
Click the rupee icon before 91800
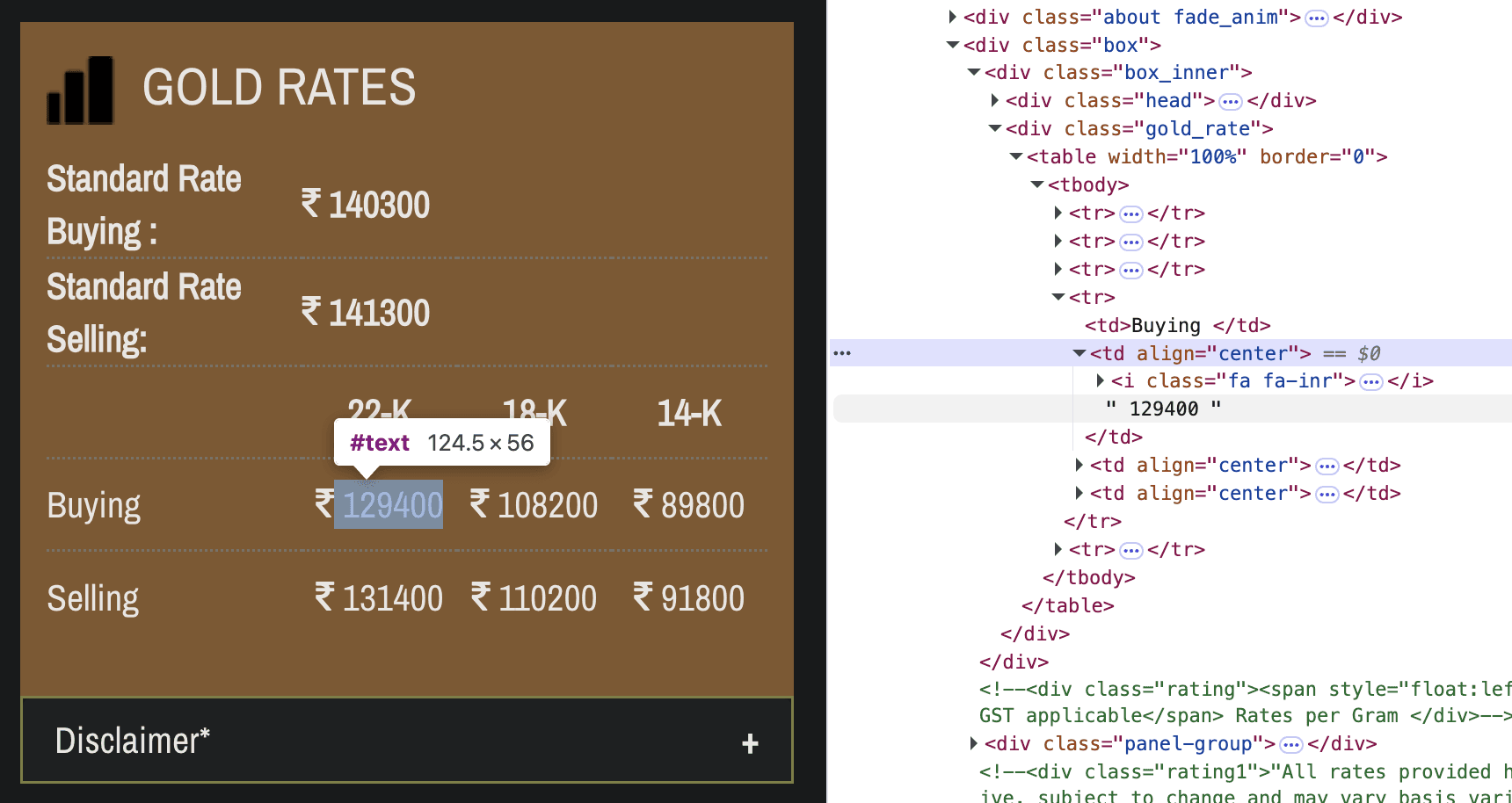pyautogui.click(x=643, y=597)
